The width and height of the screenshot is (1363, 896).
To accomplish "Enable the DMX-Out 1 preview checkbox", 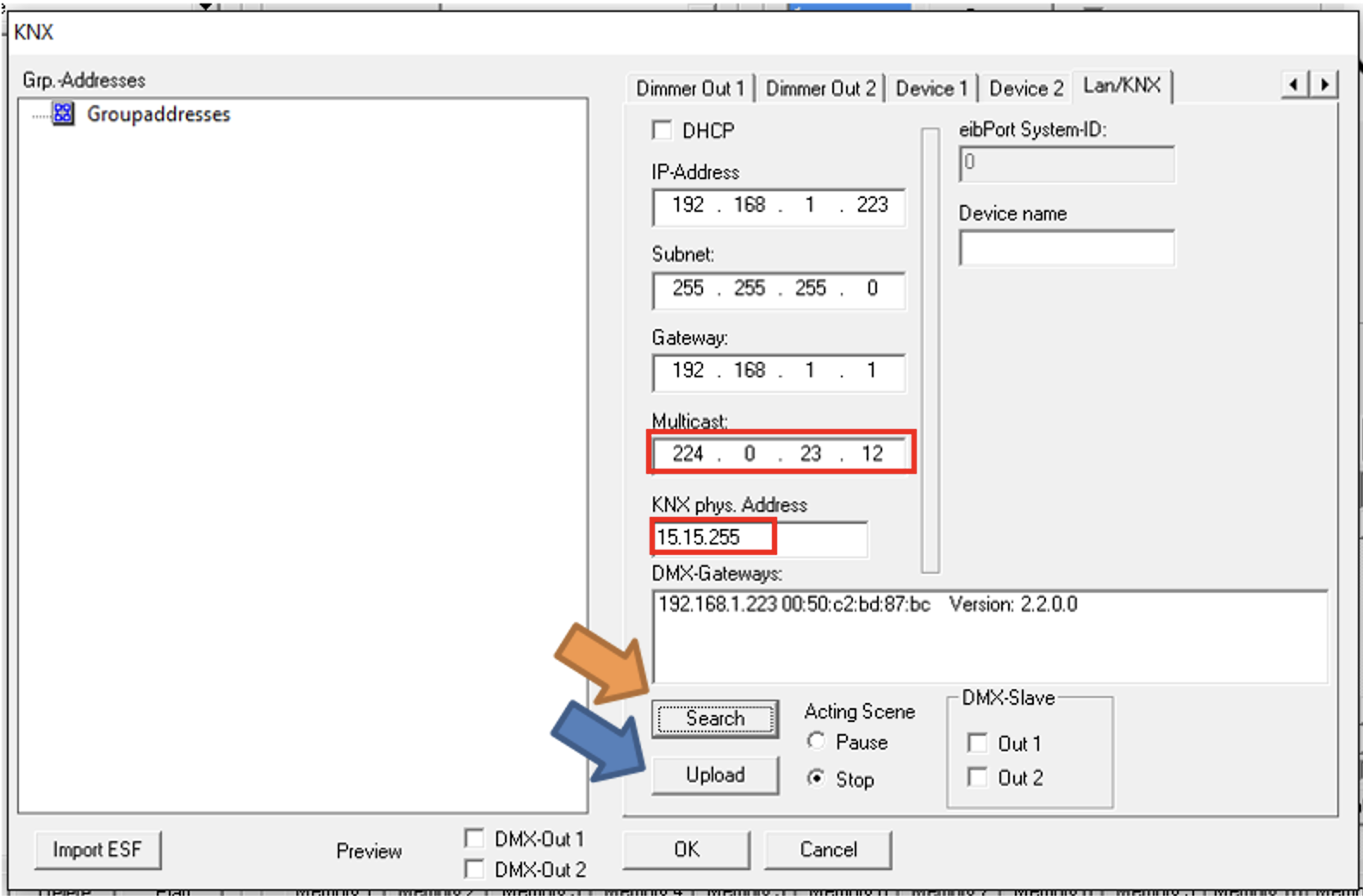I will click(474, 838).
